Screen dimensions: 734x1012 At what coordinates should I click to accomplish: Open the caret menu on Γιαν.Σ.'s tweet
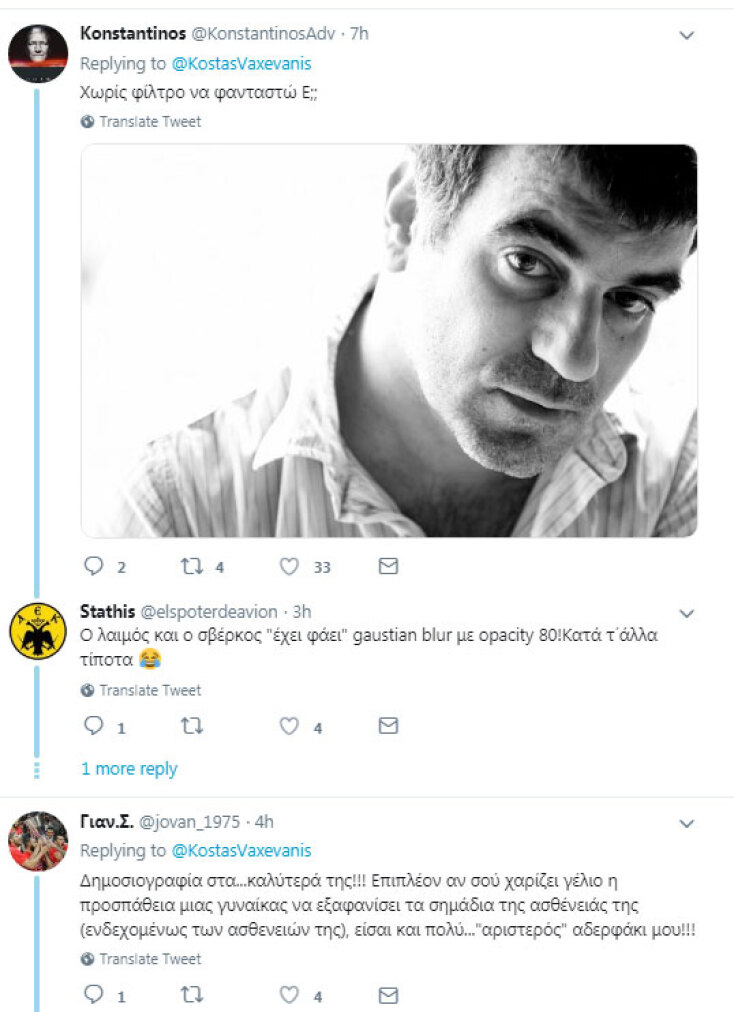click(687, 823)
